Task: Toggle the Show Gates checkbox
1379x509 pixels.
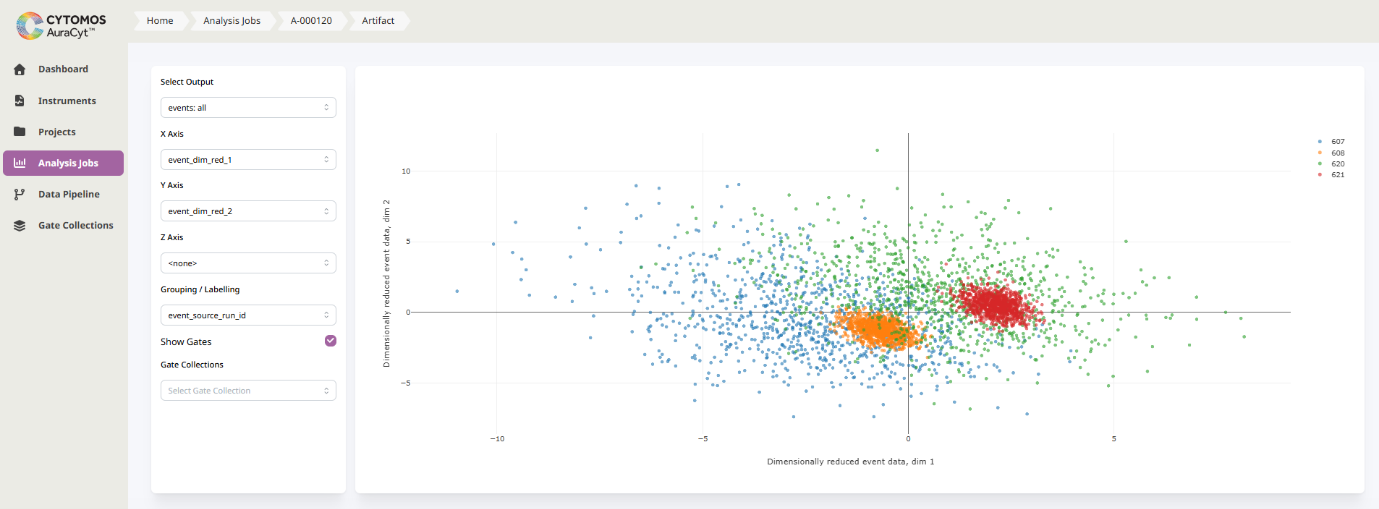Action: pyautogui.click(x=330, y=341)
